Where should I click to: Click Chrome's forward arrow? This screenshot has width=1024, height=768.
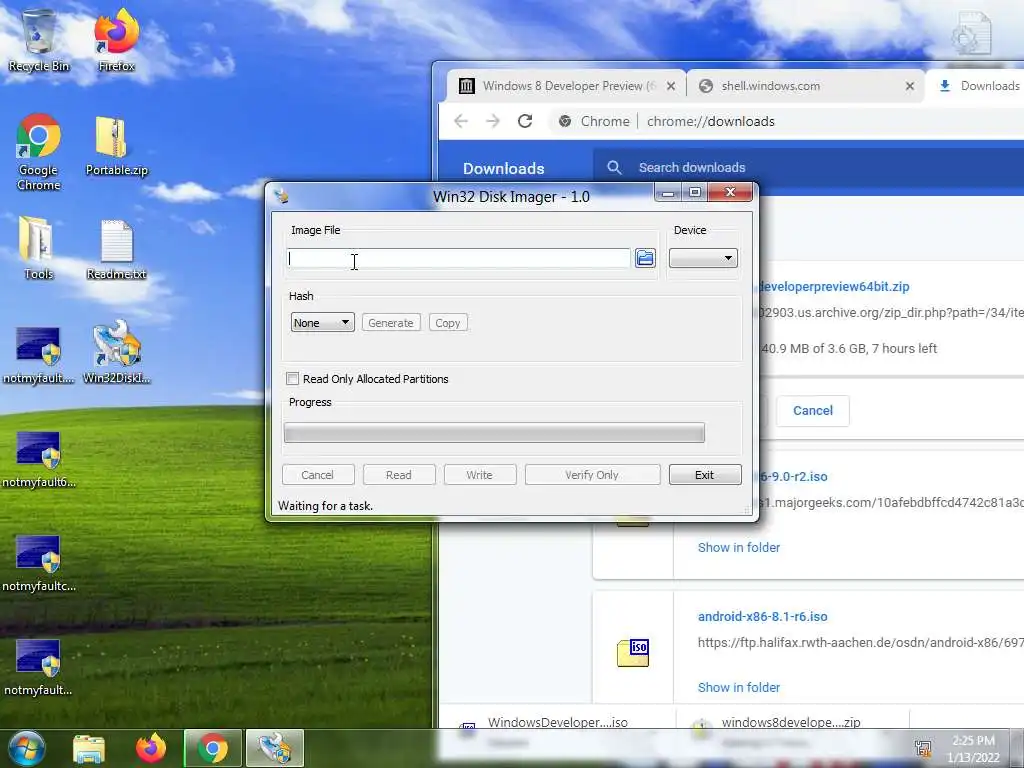point(493,121)
